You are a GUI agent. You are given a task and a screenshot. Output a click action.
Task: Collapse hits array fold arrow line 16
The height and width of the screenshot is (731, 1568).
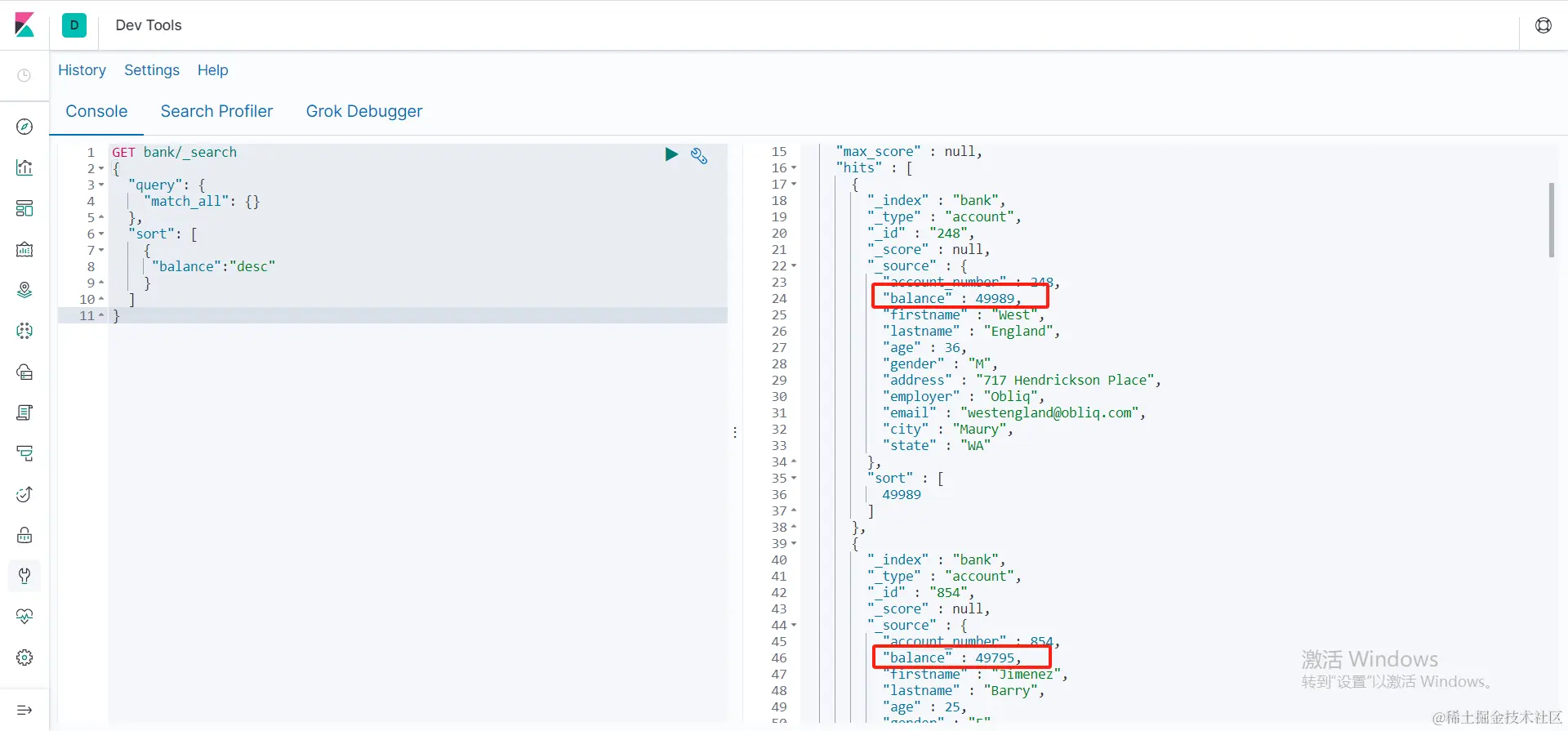pos(794,168)
